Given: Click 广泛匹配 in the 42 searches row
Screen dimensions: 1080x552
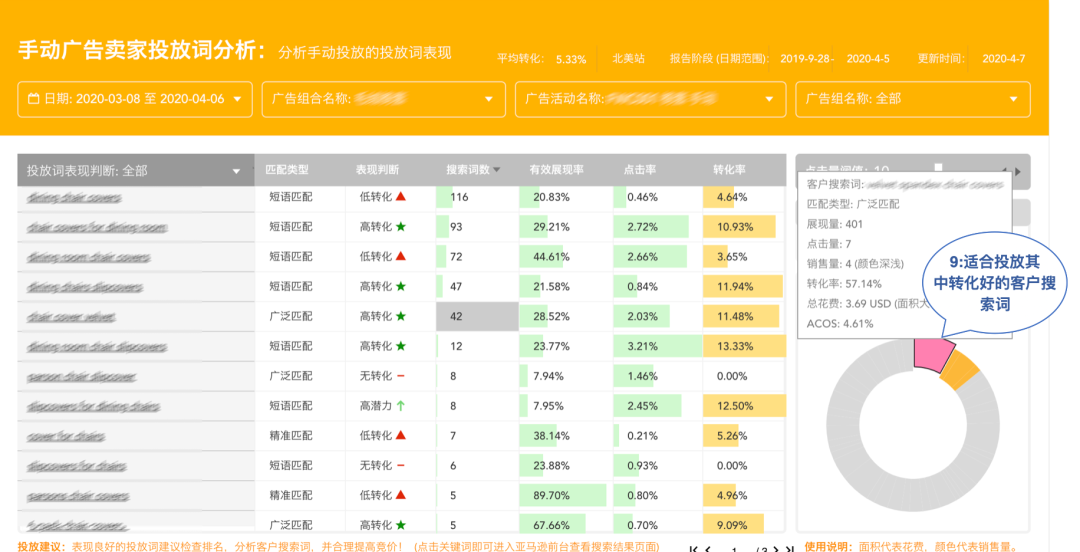Looking at the screenshot, I should pyautogui.click(x=291, y=316).
